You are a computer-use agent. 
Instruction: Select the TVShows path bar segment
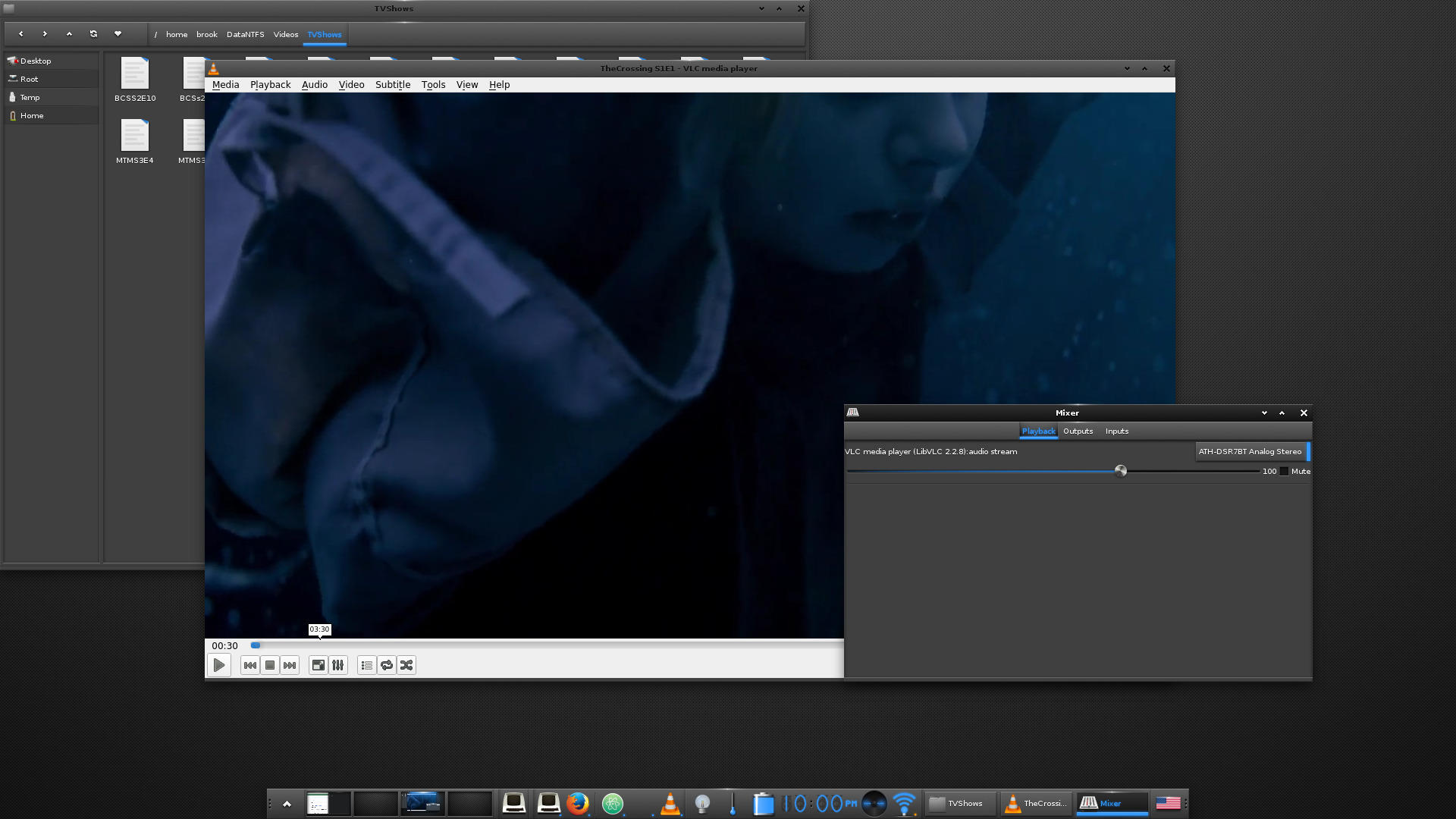tap(325, 34)
